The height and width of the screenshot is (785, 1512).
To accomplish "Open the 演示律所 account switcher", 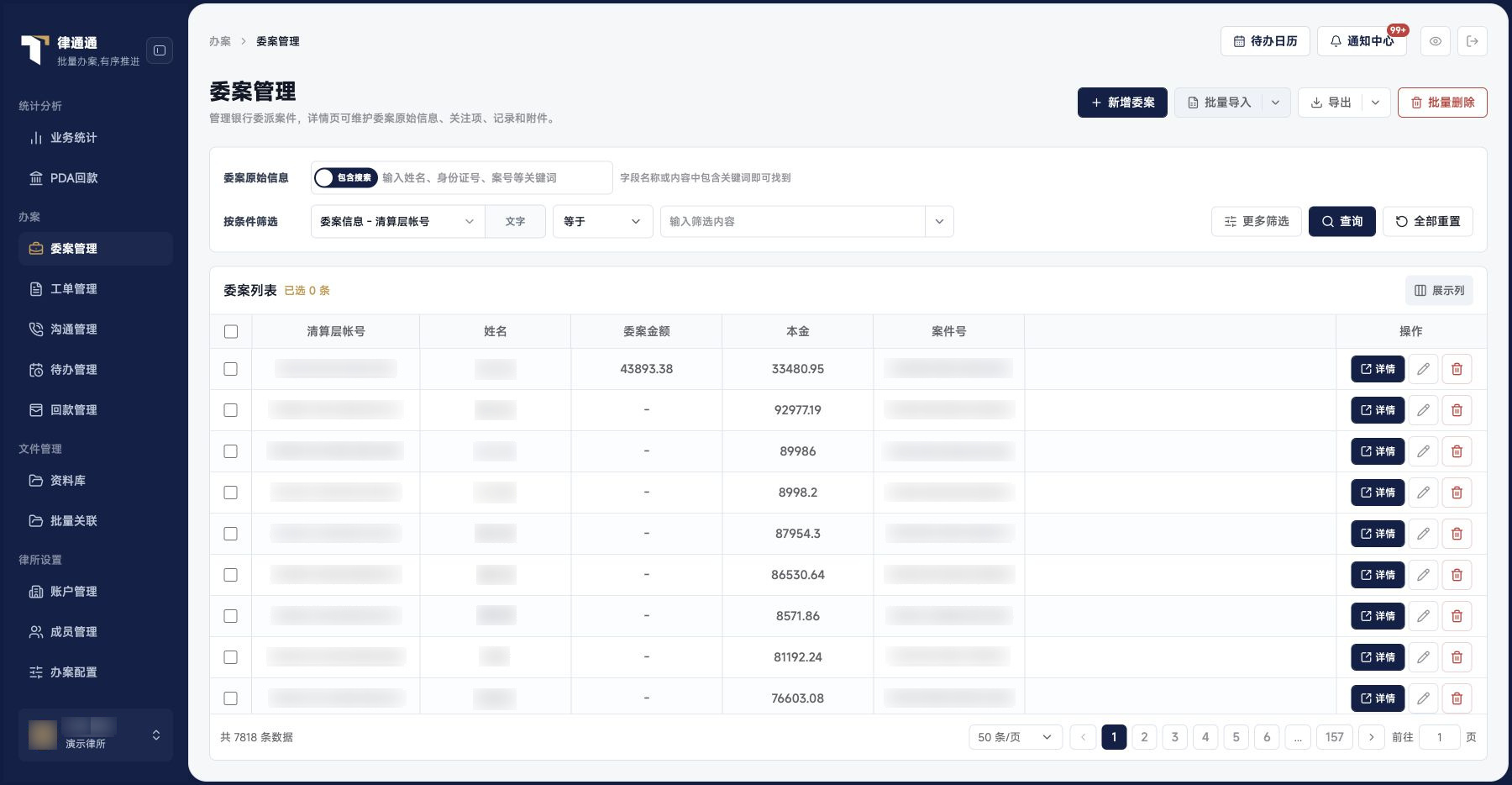I will 96,735.
